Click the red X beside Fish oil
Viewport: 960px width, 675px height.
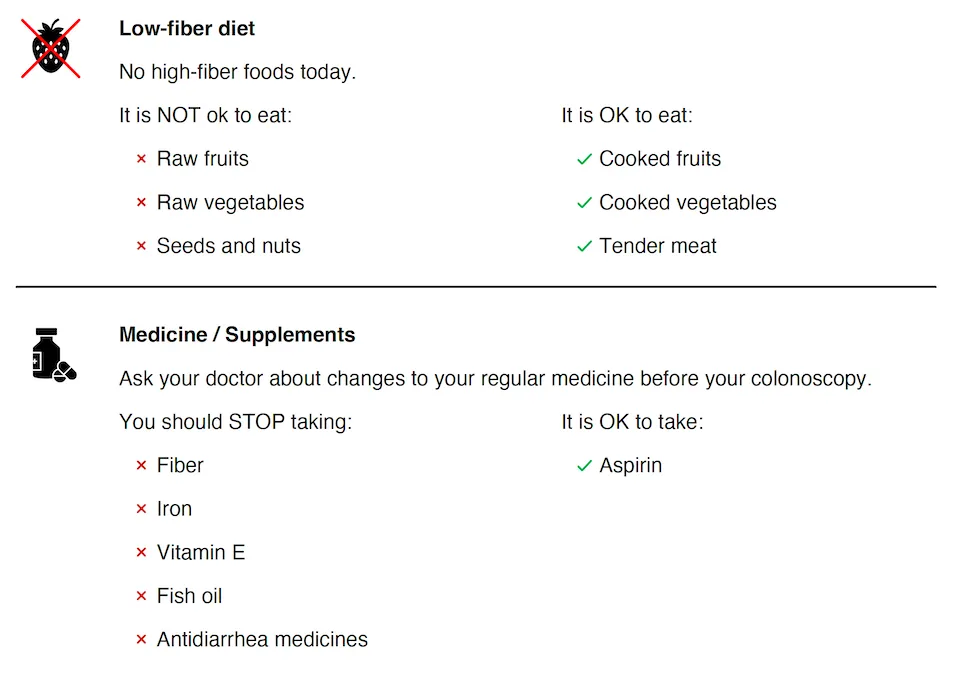[141, 597]
